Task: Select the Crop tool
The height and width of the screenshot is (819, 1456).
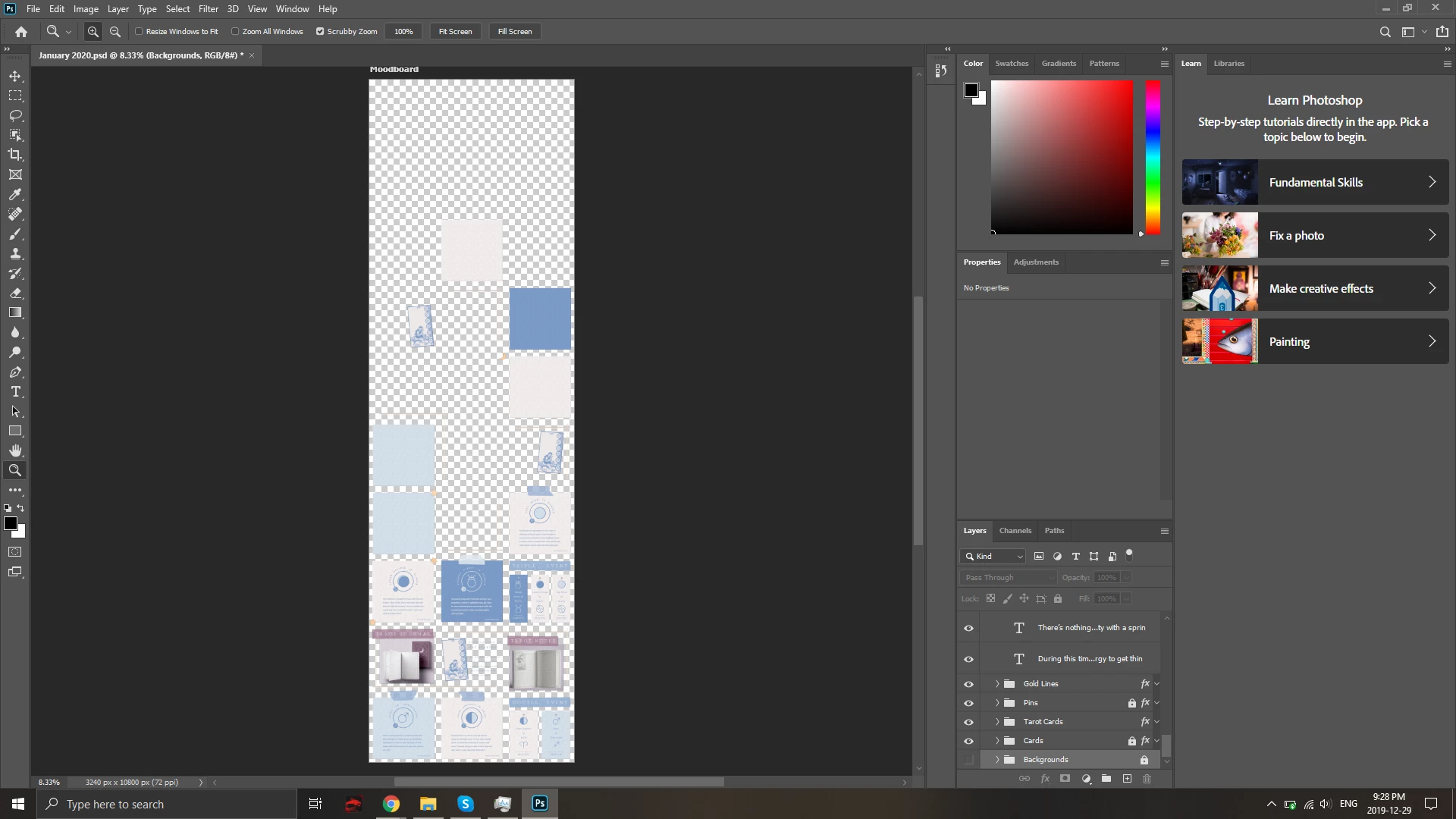Action: [15, 155]
